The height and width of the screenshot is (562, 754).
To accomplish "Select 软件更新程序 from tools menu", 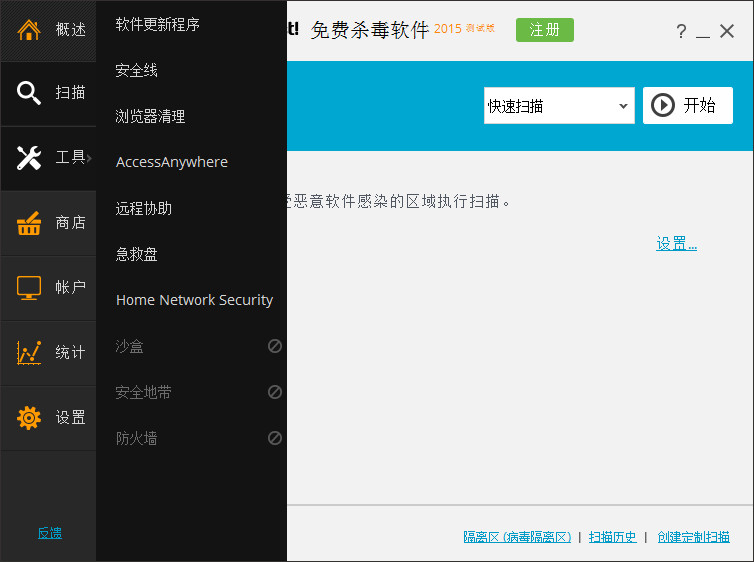I will [158, 24].
